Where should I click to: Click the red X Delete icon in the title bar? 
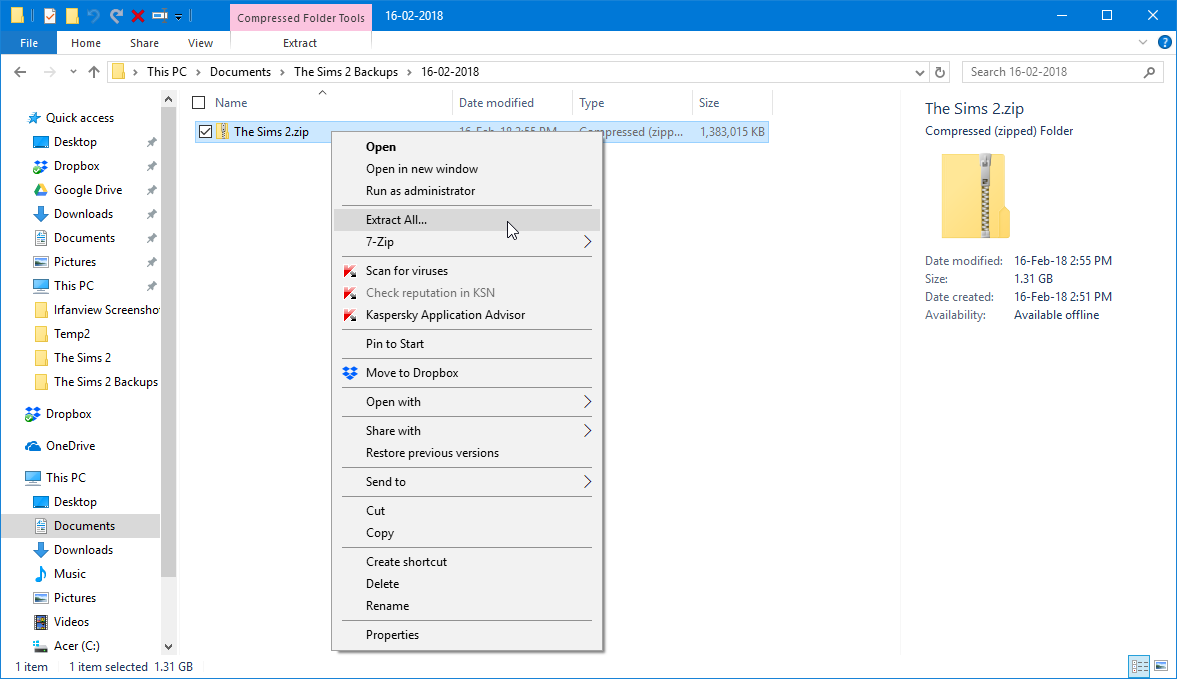point(138,15)
